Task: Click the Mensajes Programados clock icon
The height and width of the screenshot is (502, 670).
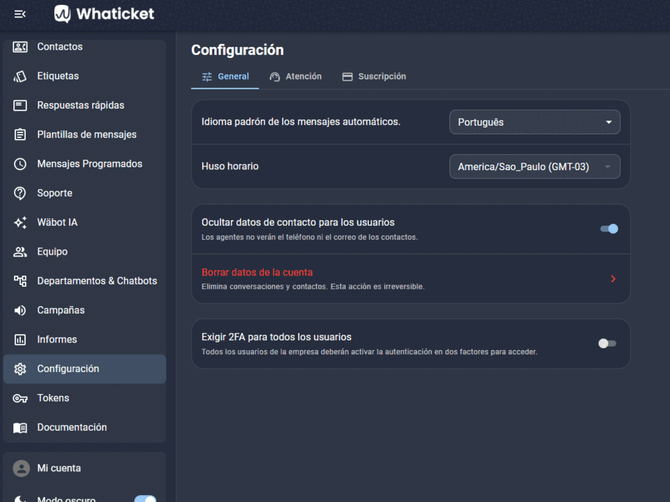Action: (x=20, y=164)
